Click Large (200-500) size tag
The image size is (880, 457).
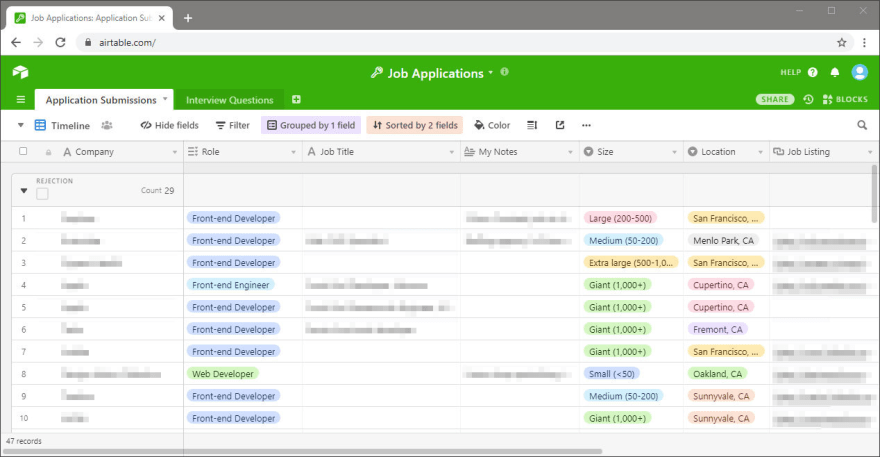(620, 218)
